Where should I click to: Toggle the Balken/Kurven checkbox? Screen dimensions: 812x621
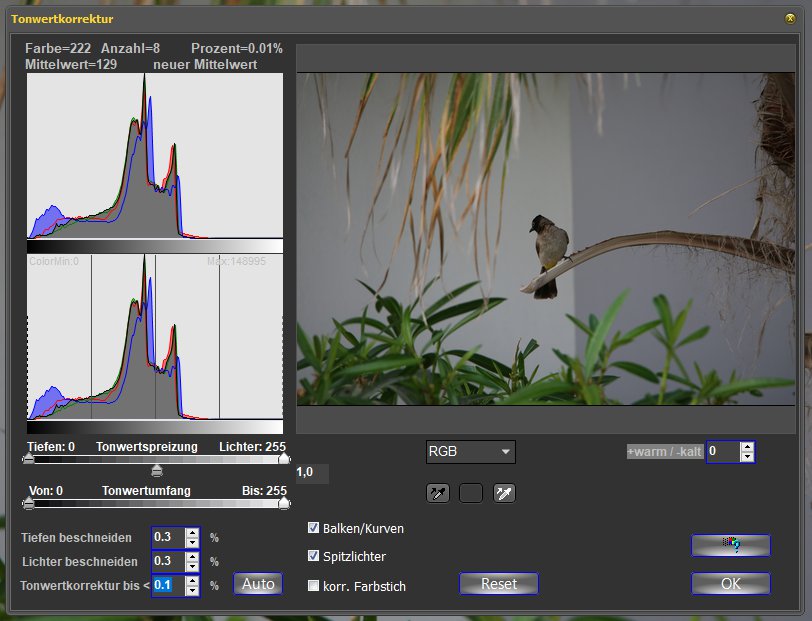[x=314, y=528]
